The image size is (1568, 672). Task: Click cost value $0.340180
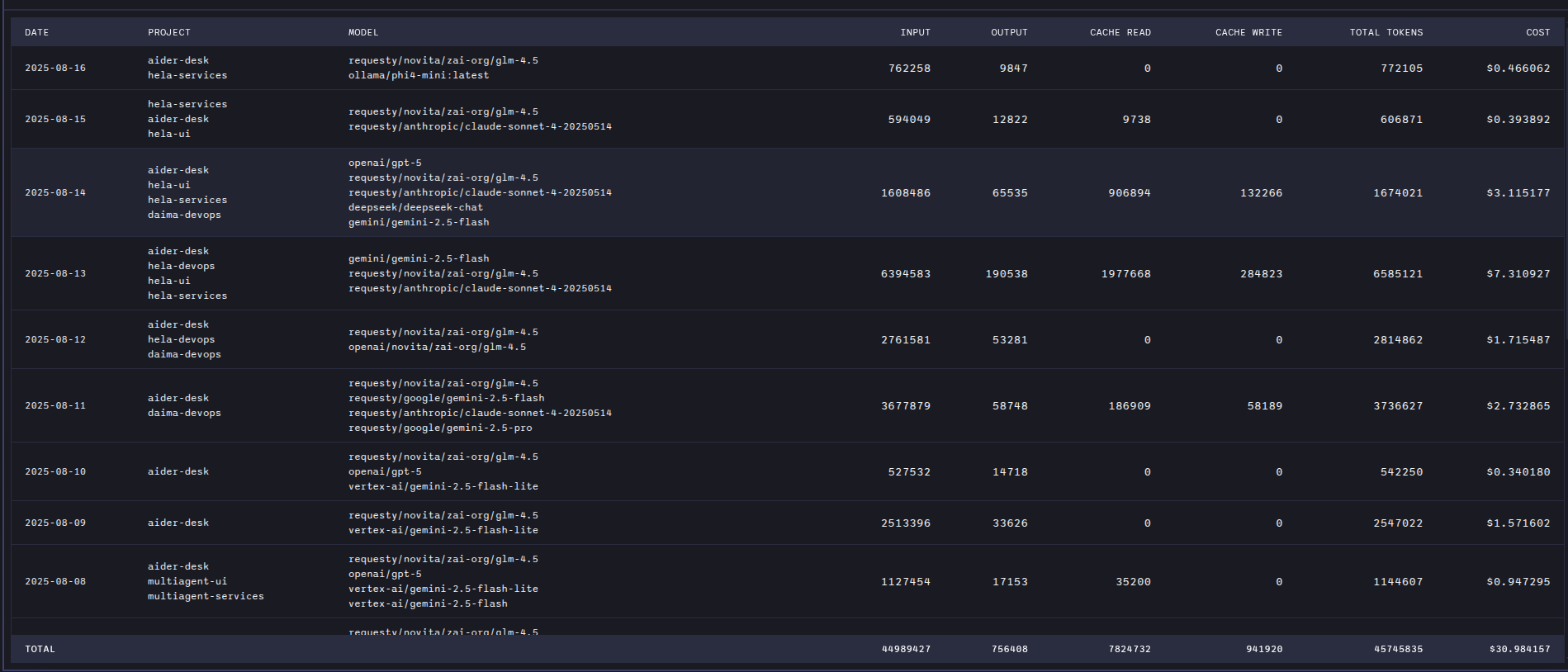[x=1518, y=471]
